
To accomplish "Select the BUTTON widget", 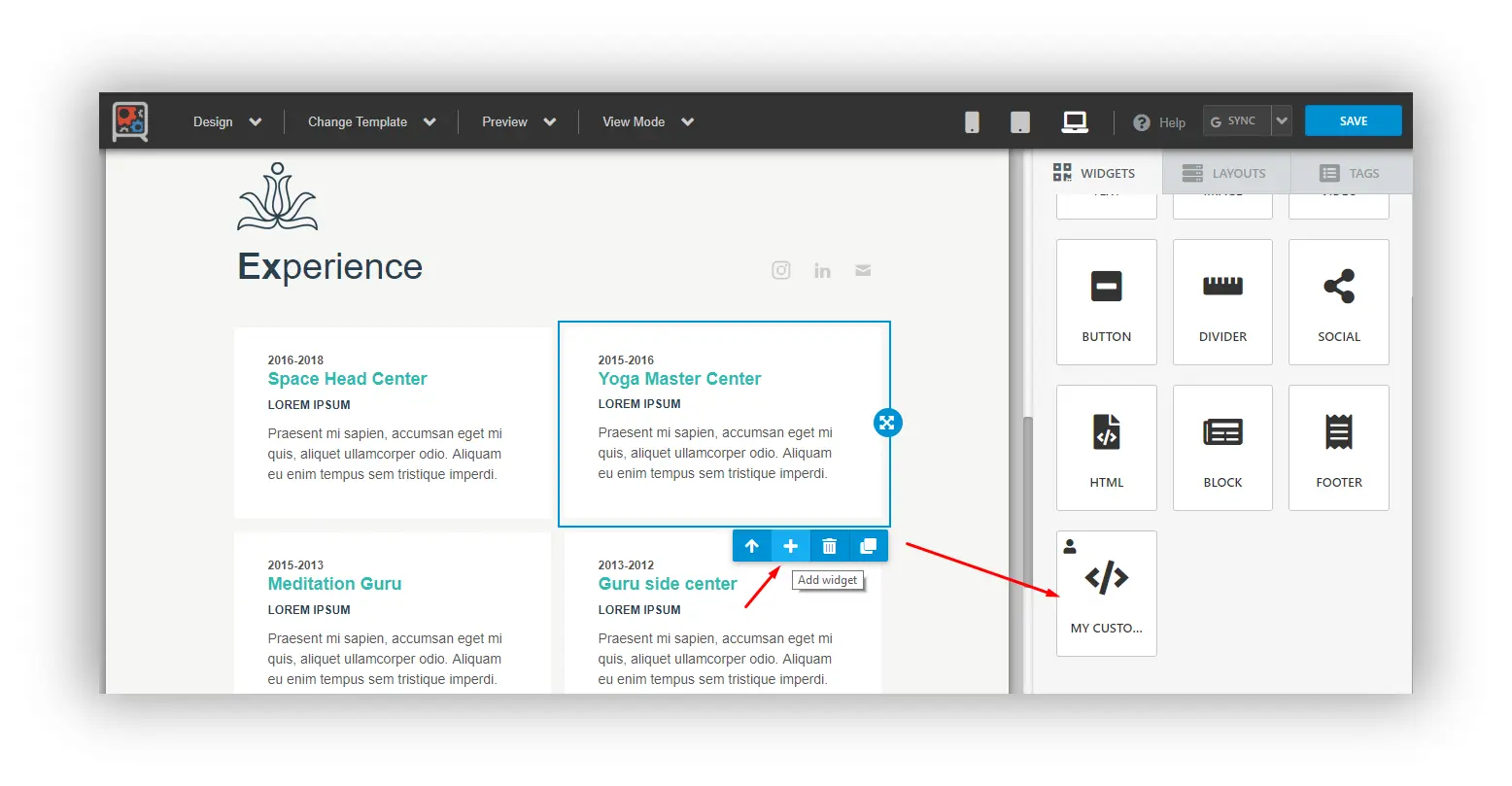I will pos(1107,302).
